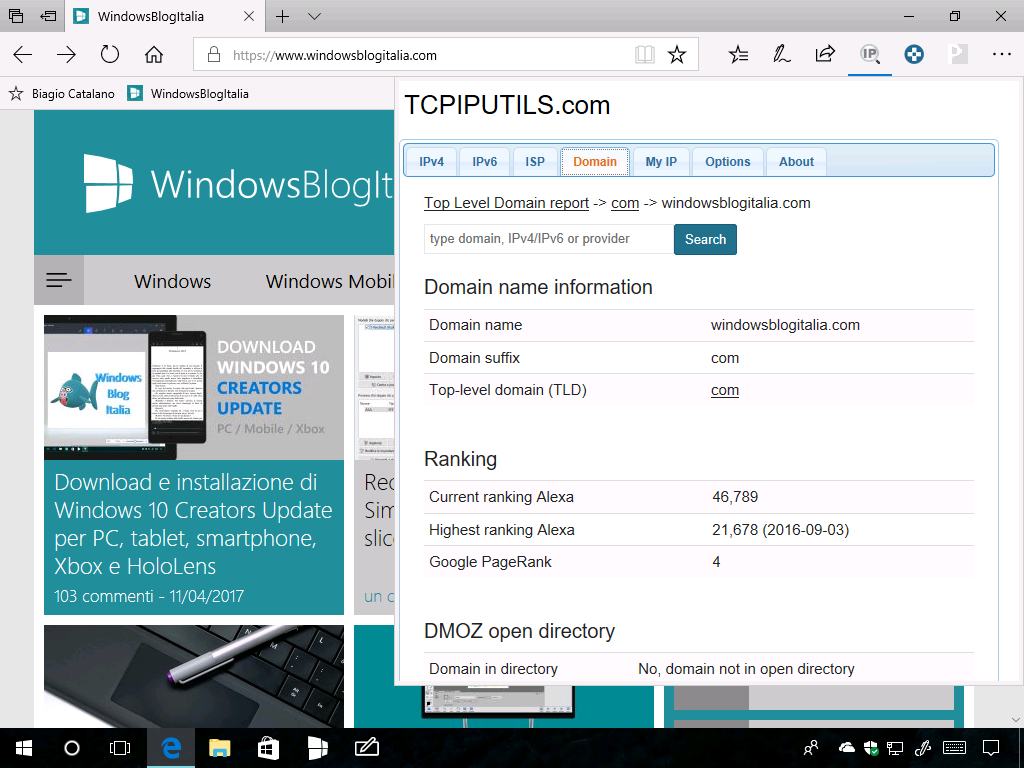
Task: Click the WindowsBlogItalia site logo
Action: coord(239,184)
